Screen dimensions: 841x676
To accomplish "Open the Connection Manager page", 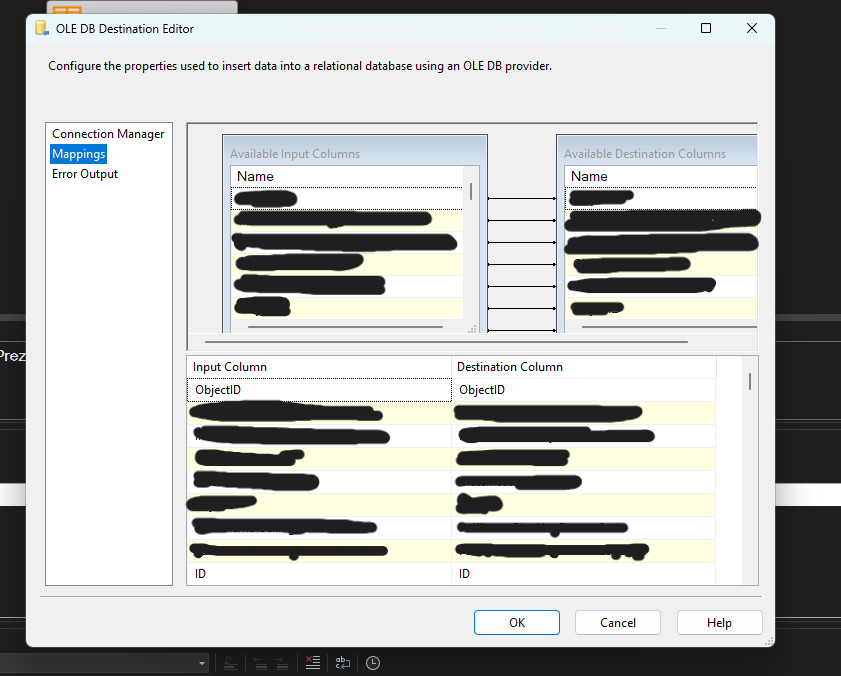I will (108, 134).
